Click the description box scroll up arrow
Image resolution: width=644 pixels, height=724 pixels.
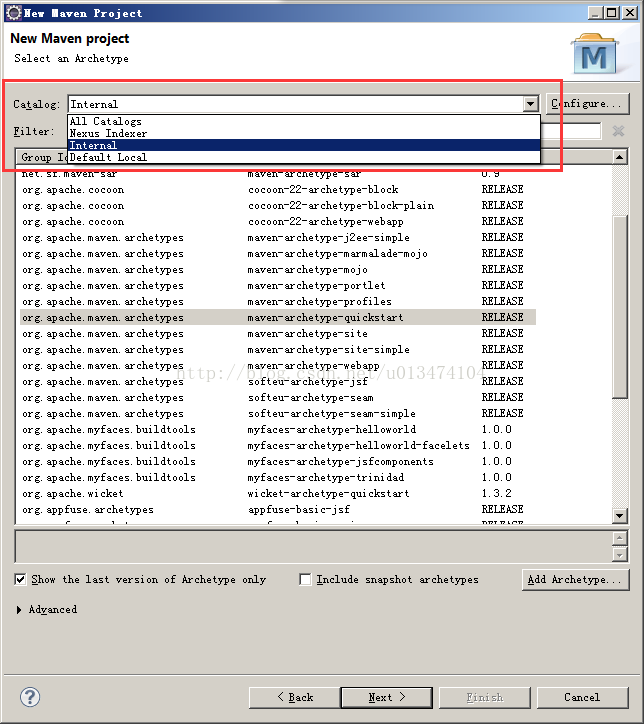pos(620,538)
